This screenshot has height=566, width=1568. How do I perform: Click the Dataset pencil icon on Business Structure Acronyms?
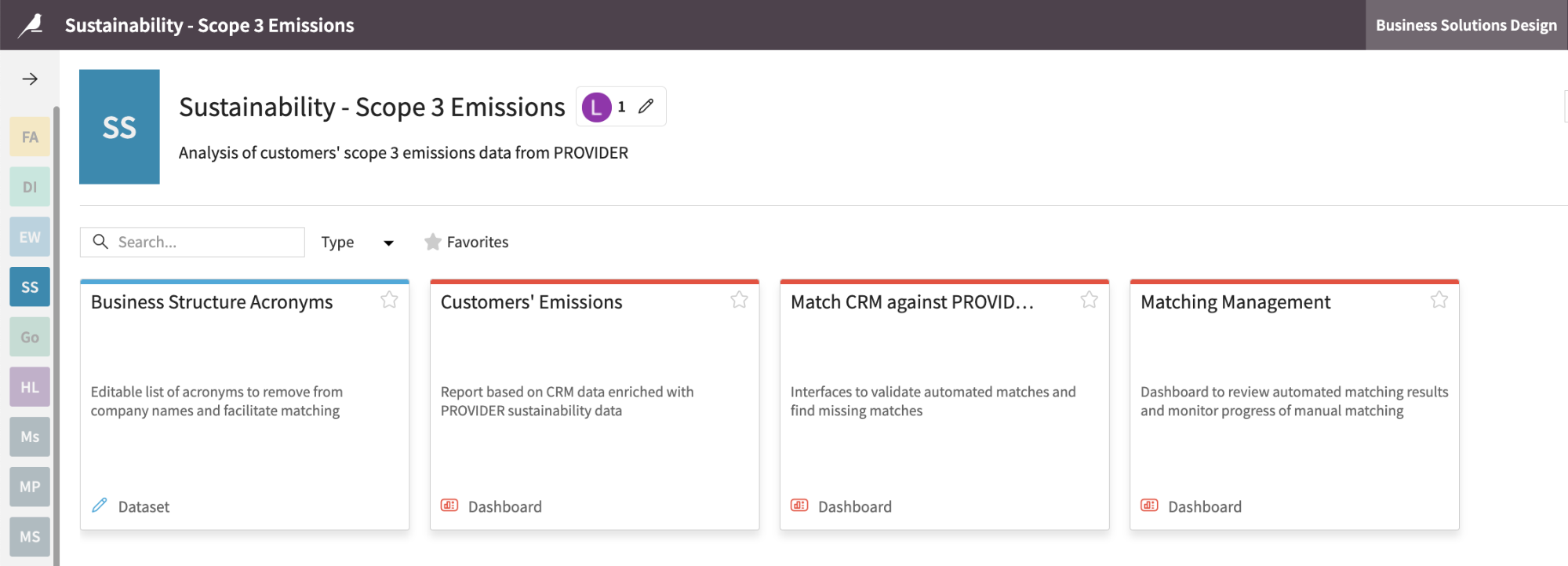coord(99,506)
